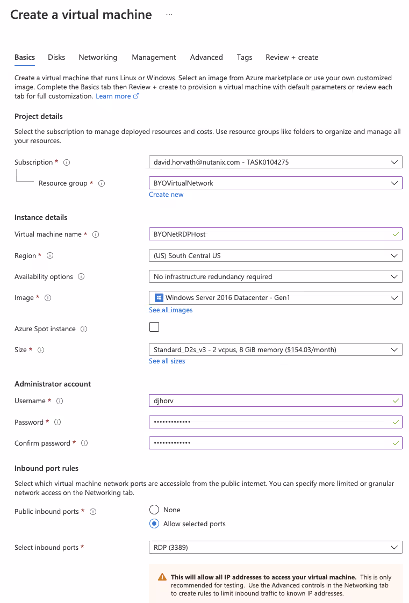This screenshot has height=603, width=409.
Task: Expand the Select inbound ports dropdown
Action: tap(276, 547)
